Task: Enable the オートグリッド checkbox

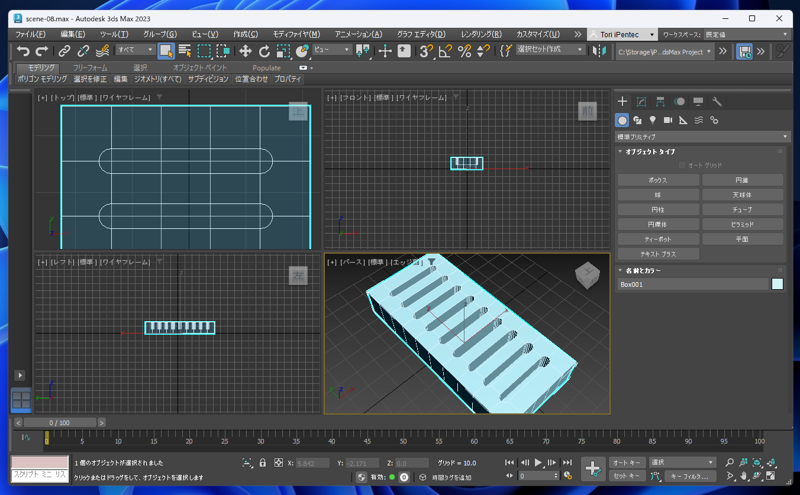Action: (x=682, y=165)
